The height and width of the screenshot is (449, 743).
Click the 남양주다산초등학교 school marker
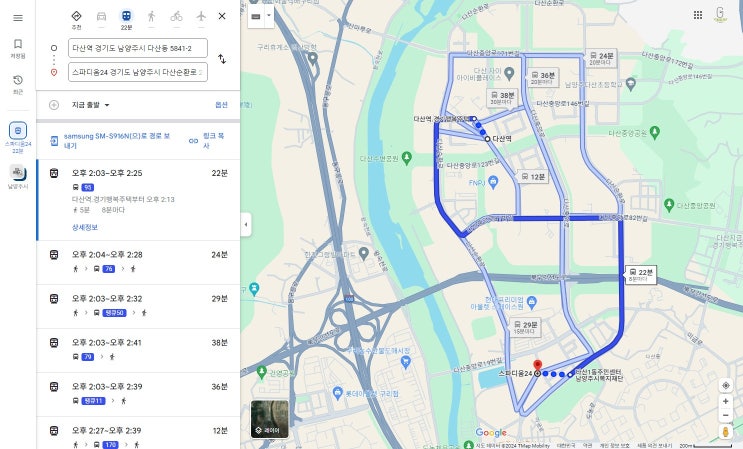[630, 84]
